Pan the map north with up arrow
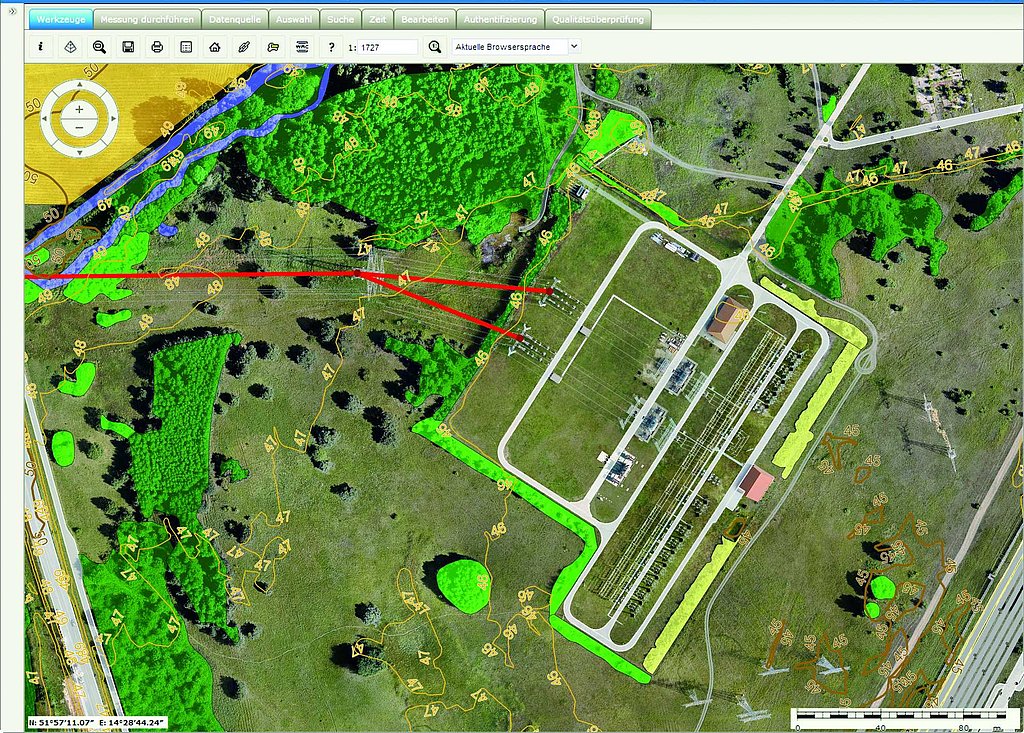The image size is (1024, 733). click(x=79, y=84)
